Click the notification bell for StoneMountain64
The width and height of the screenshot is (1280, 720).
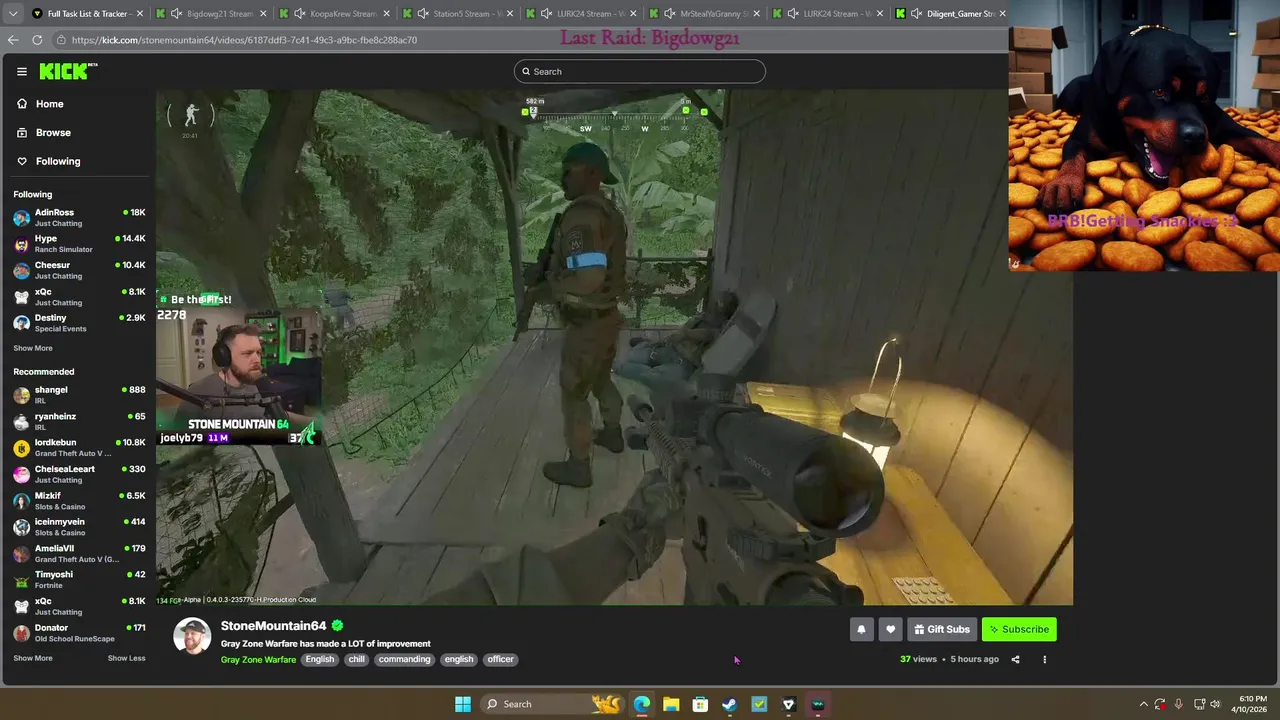tap(861, 629)
